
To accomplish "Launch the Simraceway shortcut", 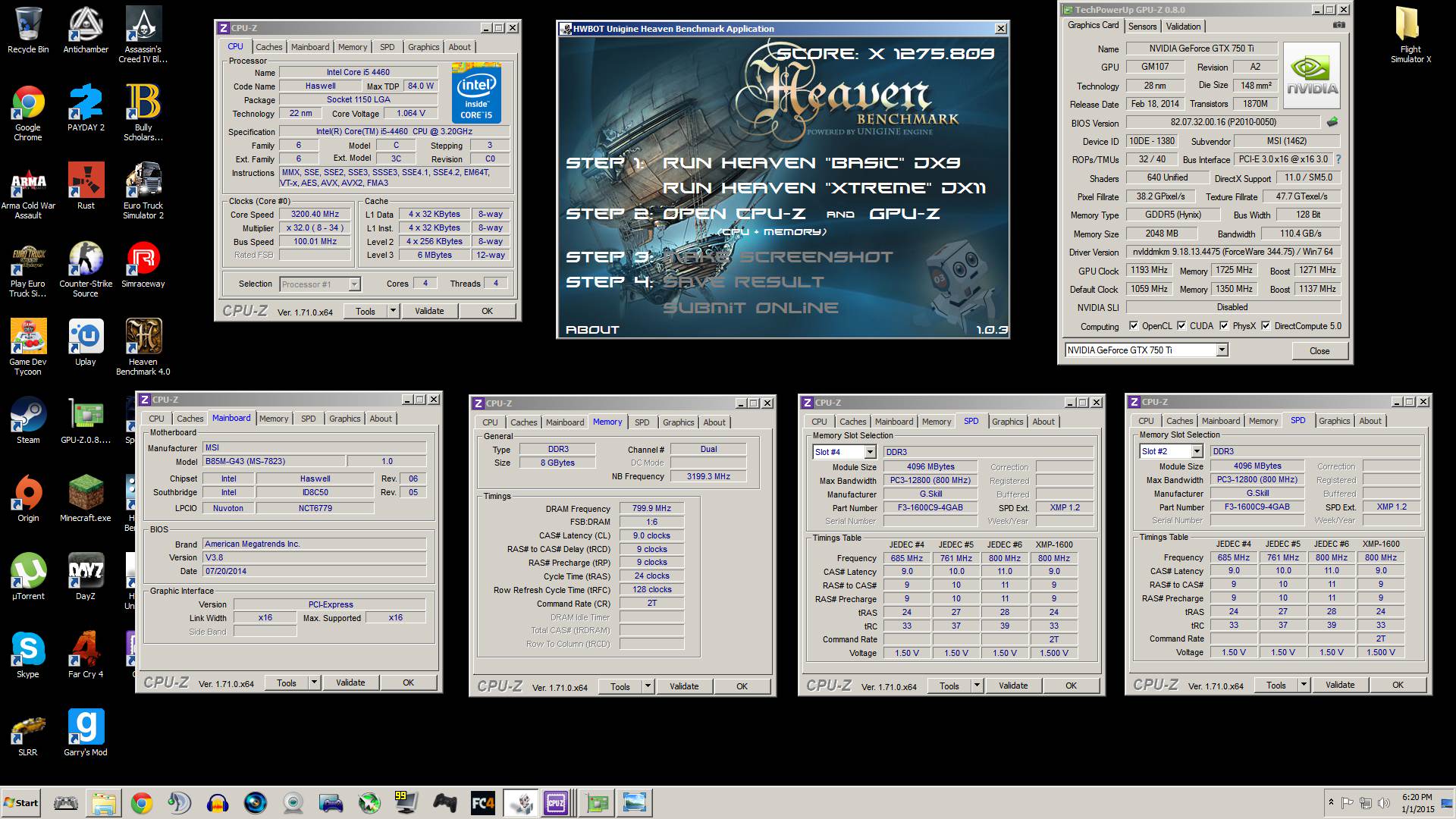I will pyautogui.click(x=143, y=265).
